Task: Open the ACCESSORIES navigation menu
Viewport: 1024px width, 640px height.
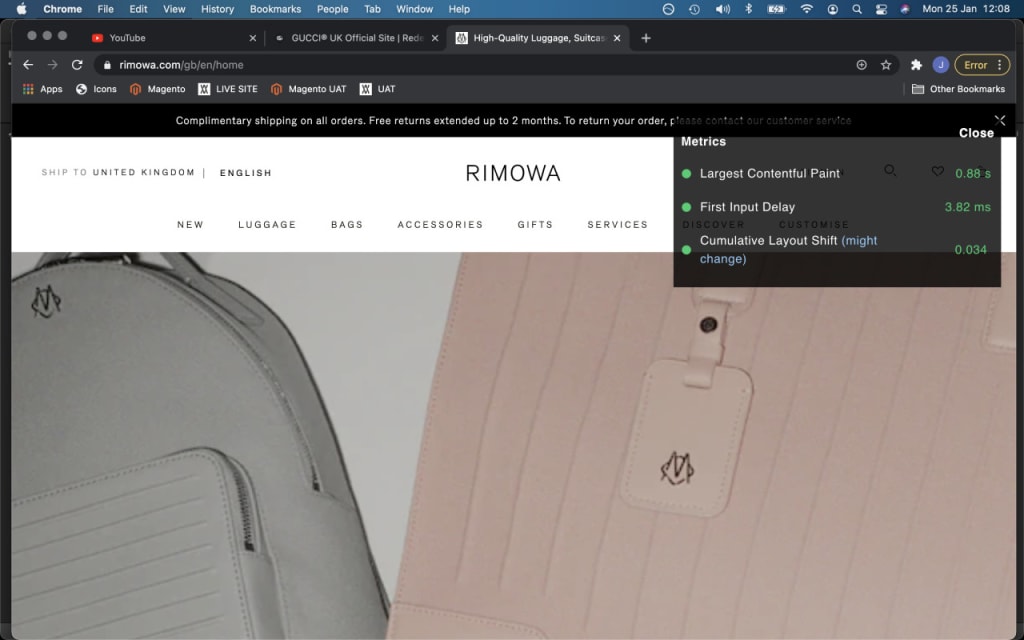Action: (x=440, y=225)
